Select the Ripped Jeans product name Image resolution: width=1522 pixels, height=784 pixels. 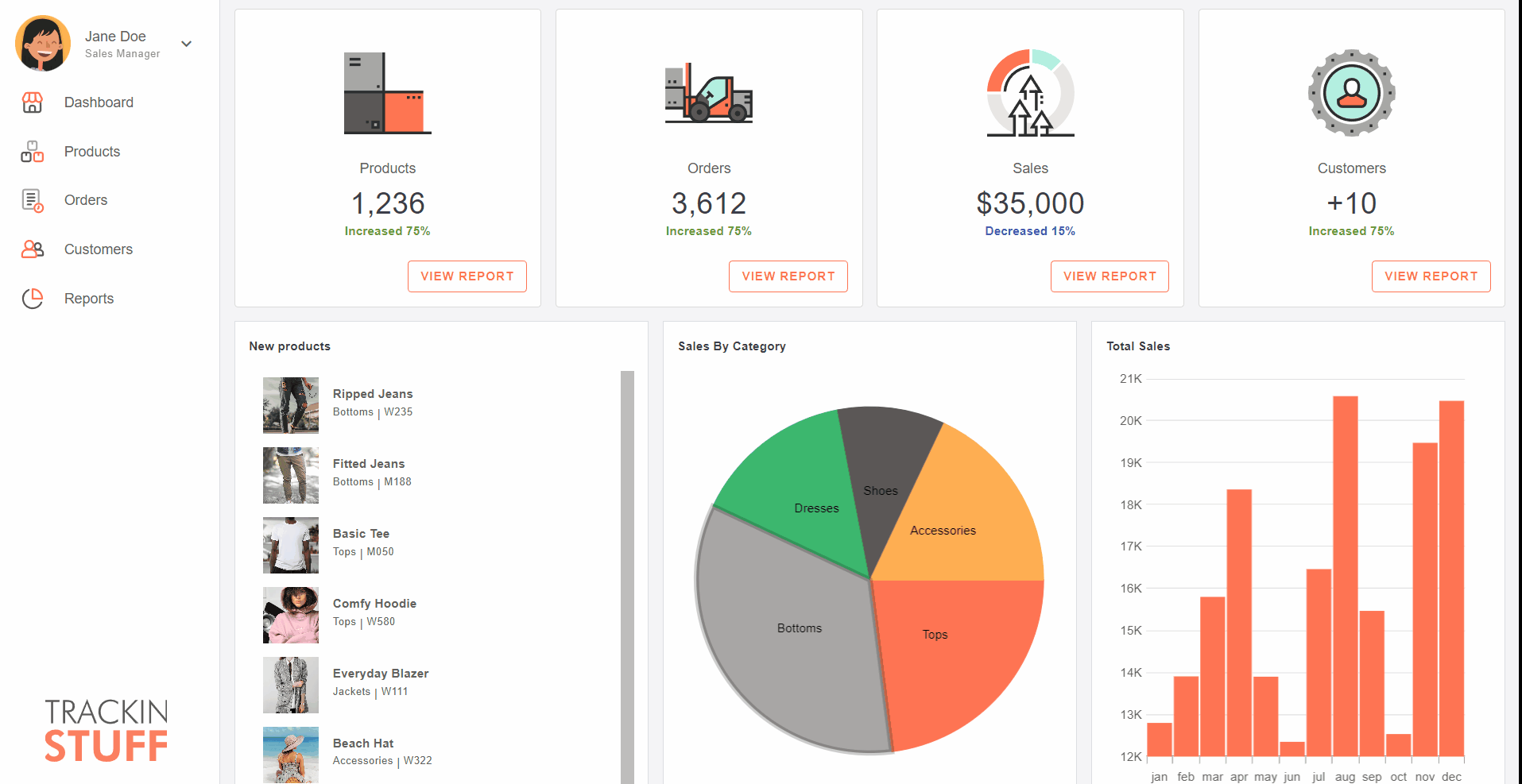click(373, 394)
